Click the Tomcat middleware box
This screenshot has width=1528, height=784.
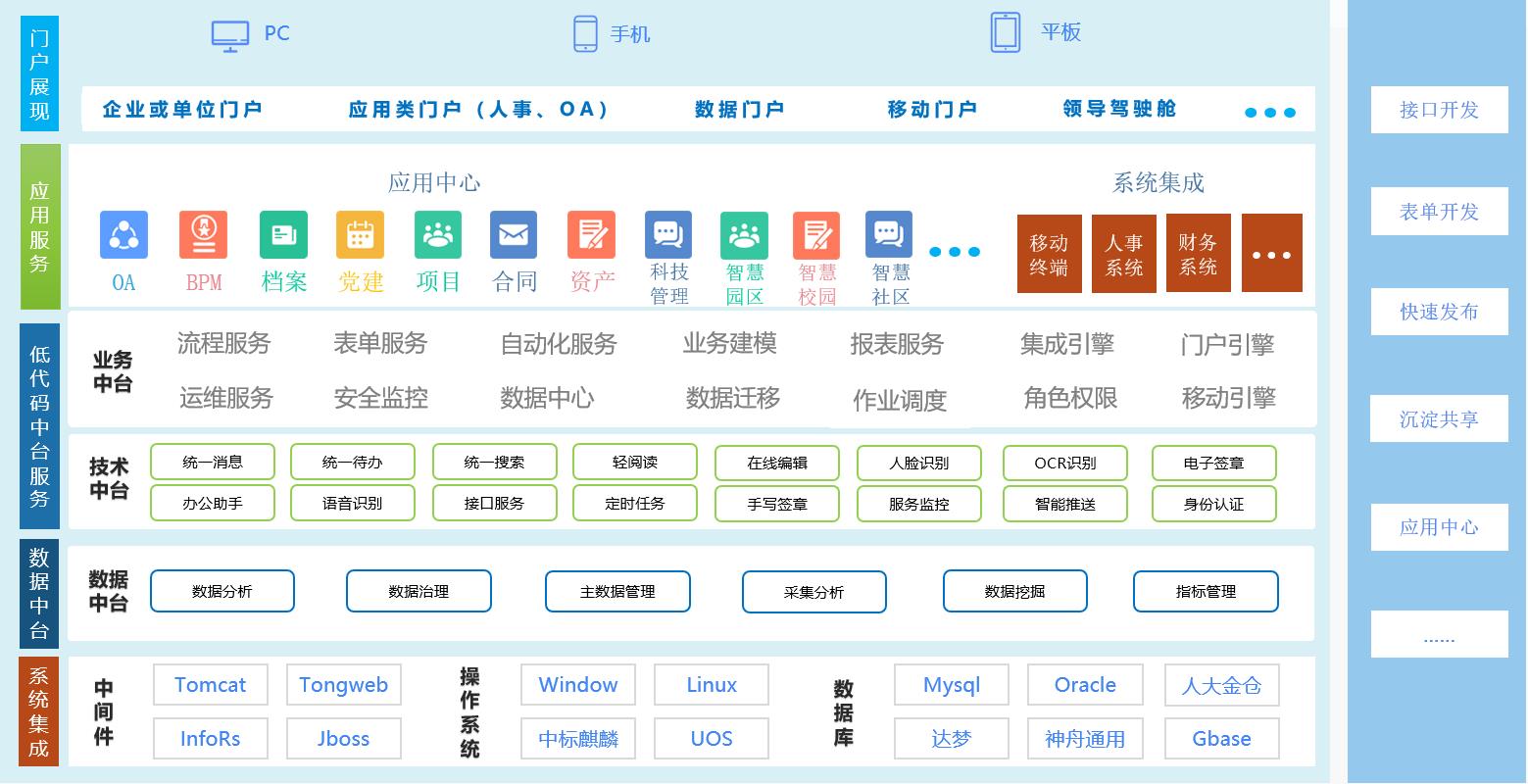211,684
